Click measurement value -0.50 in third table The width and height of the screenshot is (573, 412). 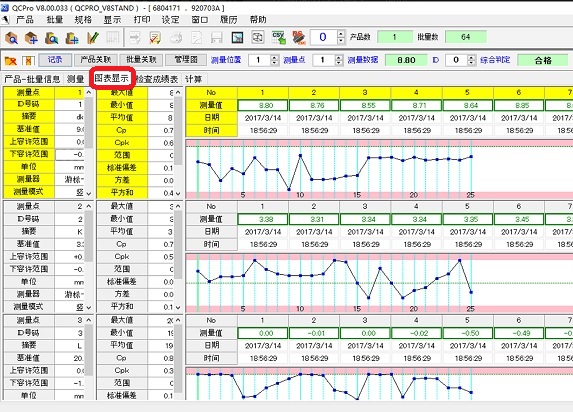click(x=467, y=333)
